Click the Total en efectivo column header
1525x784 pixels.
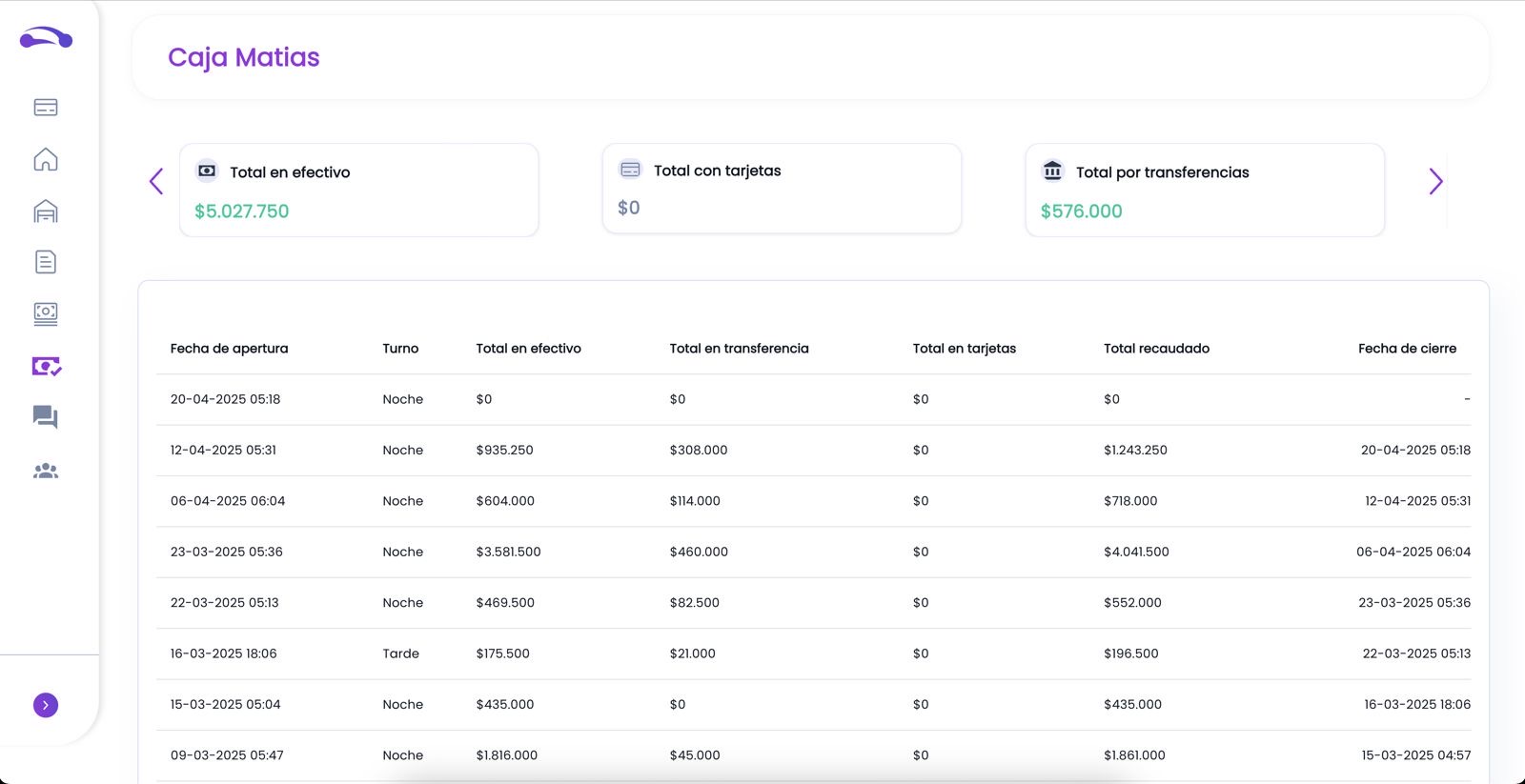click(x=528, y=349)
